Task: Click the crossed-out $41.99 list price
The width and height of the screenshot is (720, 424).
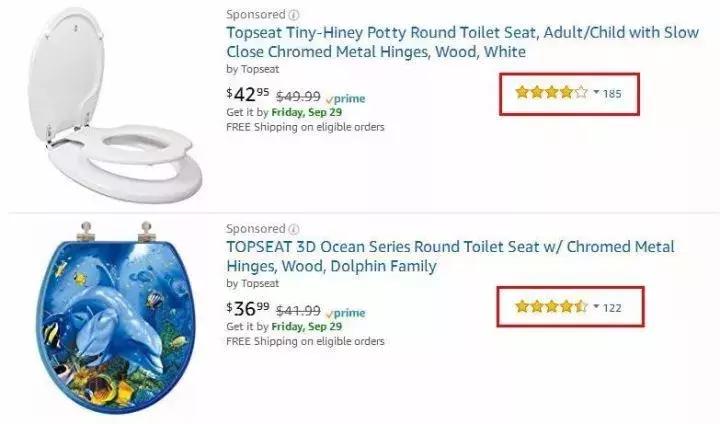Action: 298,311
